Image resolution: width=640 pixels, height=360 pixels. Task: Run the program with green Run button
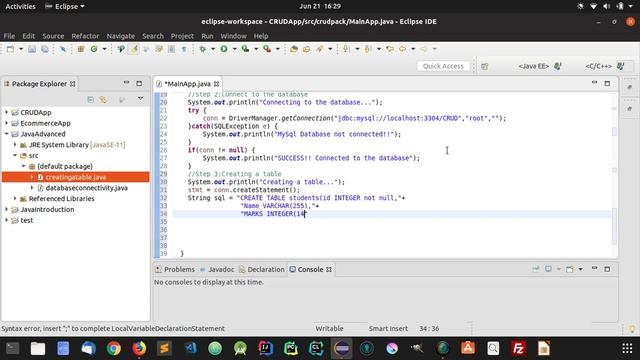pos(224,49)
